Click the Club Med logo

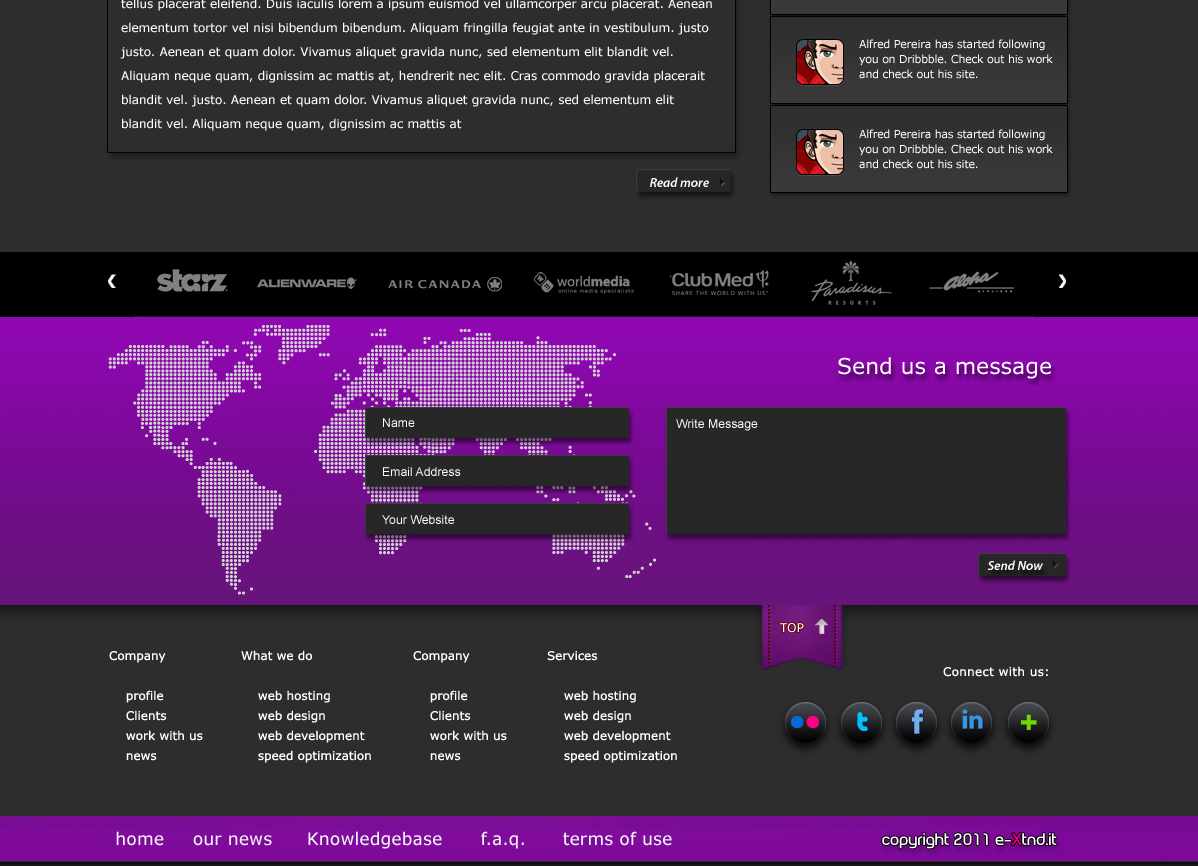pyautogui.click(x=719, y=282)
